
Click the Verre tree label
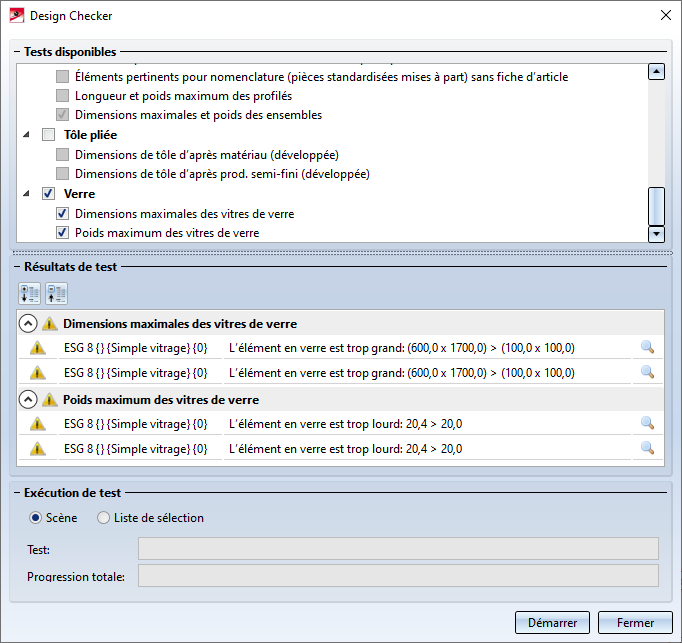tap(79, 194)
